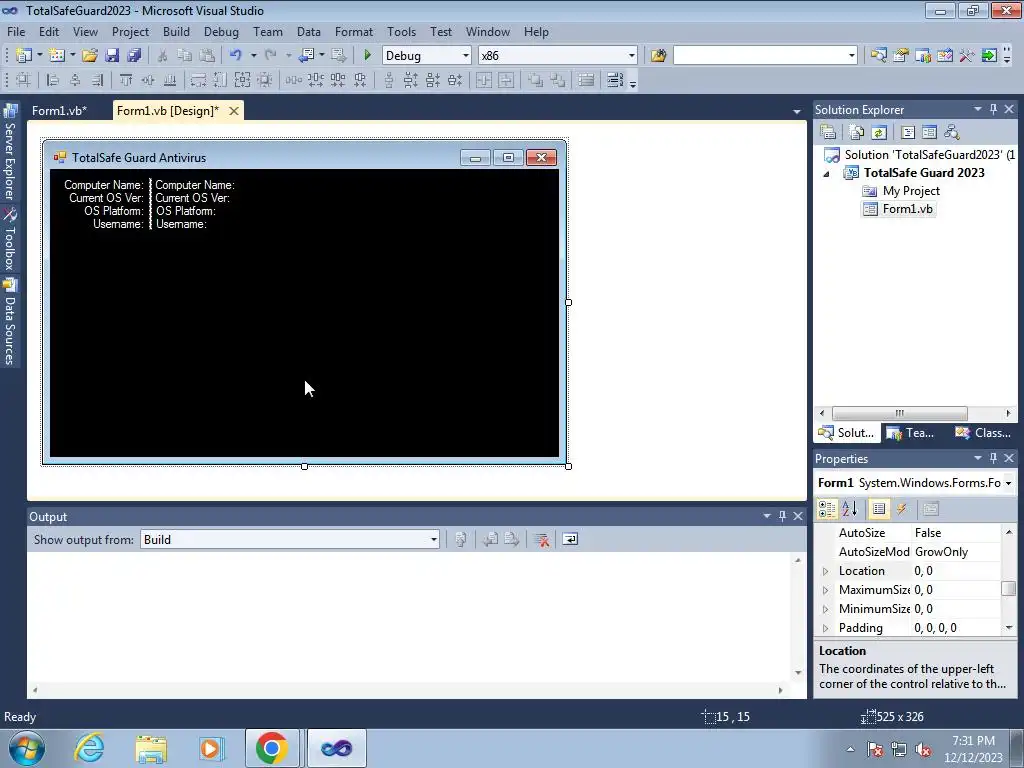This screenshot has width=1024, height=768.
Task: Toggle the pin on Properties panel
Action: (x=993, y=458)
